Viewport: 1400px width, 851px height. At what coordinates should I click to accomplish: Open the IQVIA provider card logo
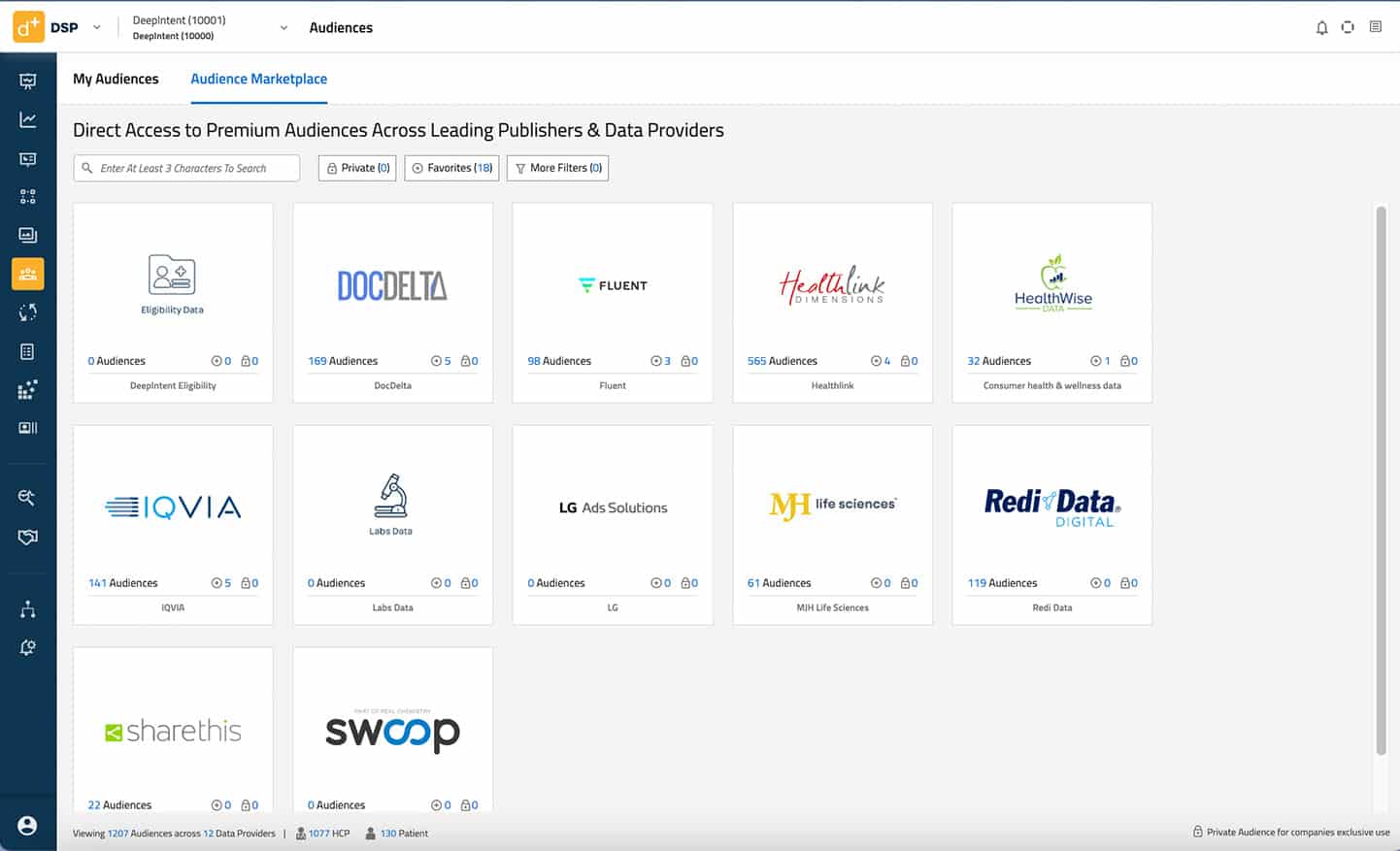[173, 507]
